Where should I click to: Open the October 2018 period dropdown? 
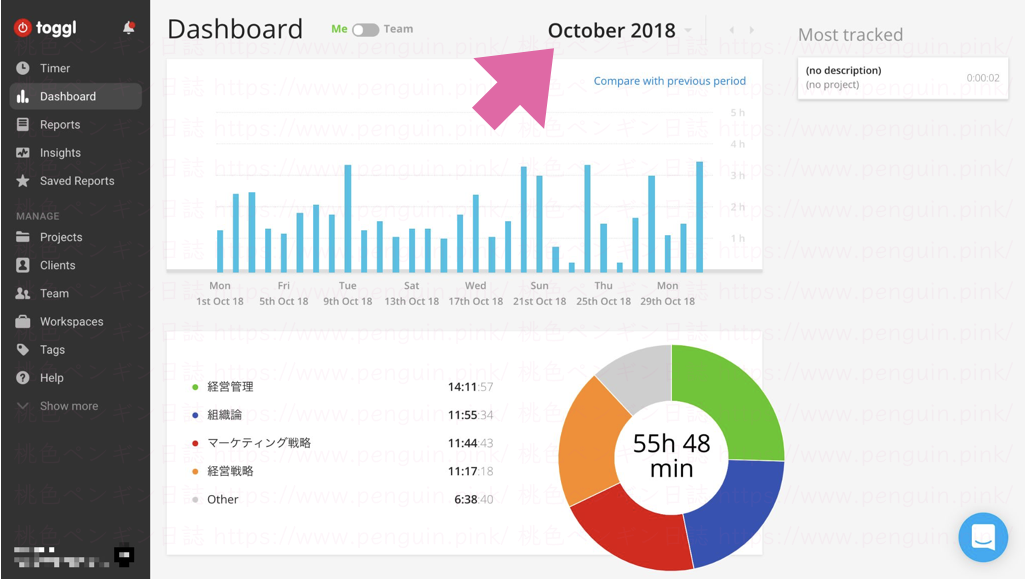click(619, 30)
